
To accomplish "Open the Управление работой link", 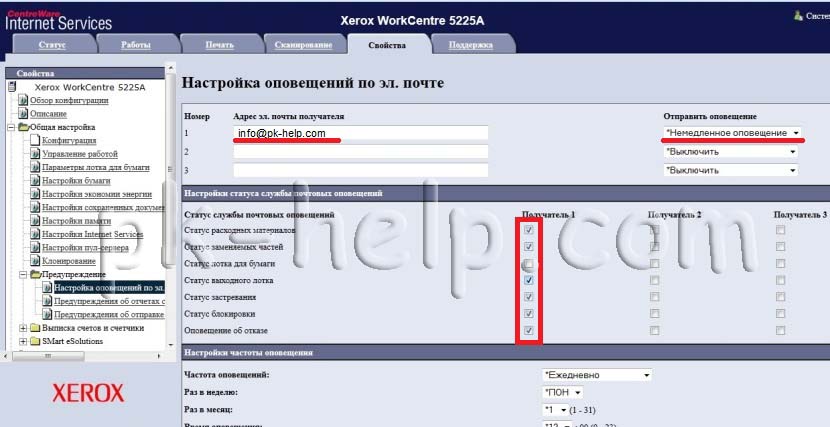I will [x=80, y=154].
